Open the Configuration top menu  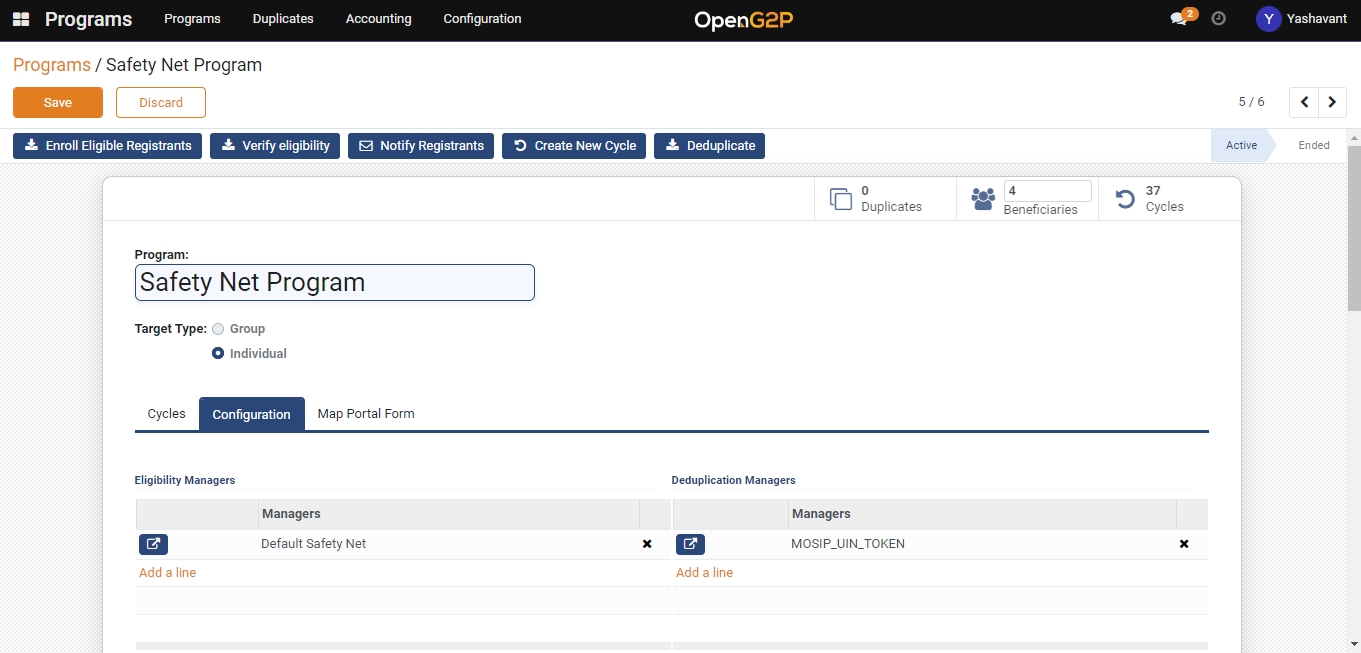point(482,19)
